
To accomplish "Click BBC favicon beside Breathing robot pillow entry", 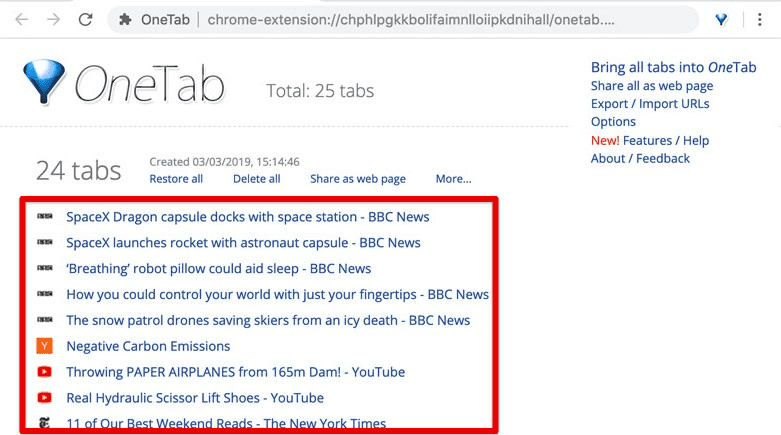I will (44, 268).
